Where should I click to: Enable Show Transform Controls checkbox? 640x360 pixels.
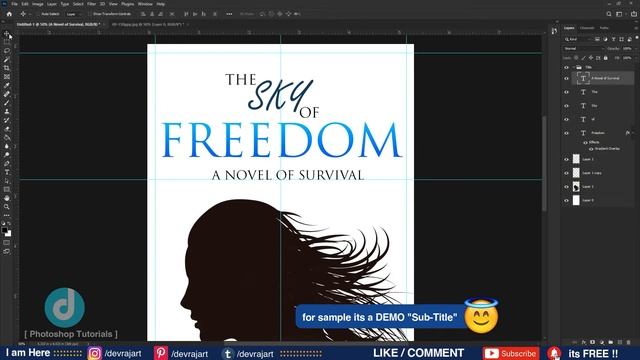pos(90,14)
